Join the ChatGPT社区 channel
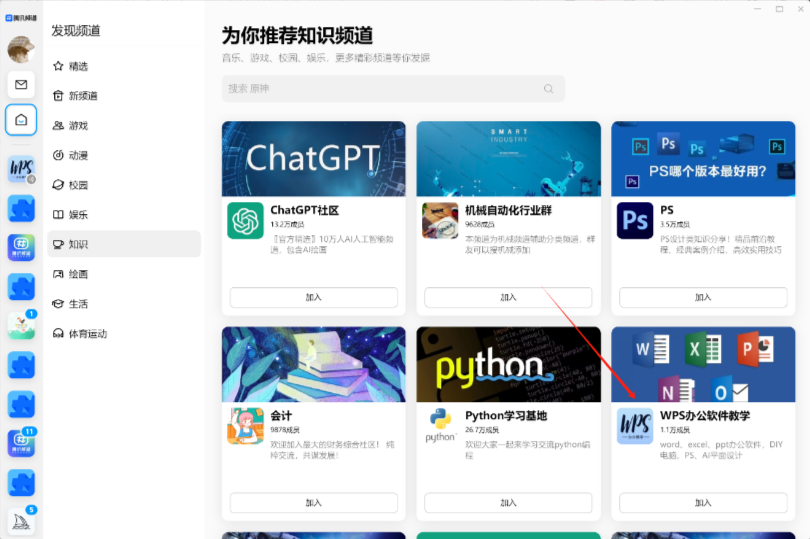 tap(314, 297)
